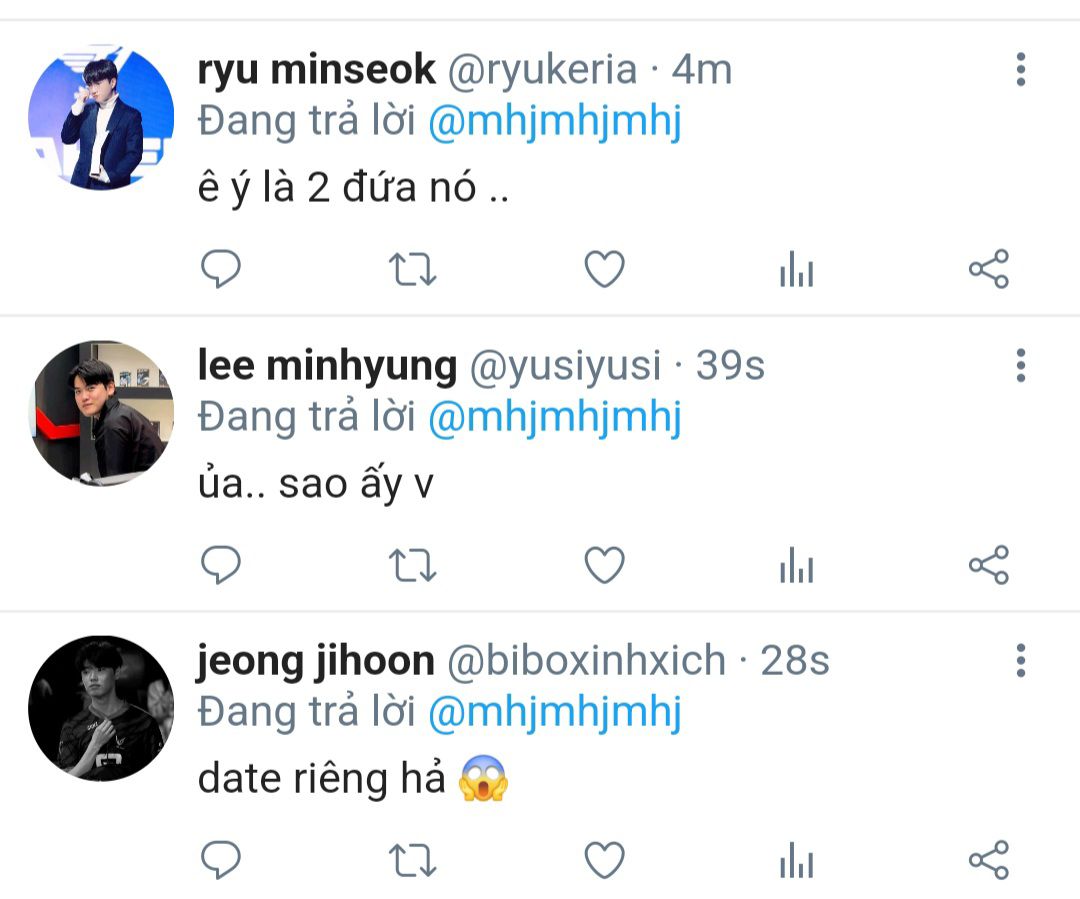Image resolution: width=1080 pixels, height=899 pixels.
Task: View analytics for ryu minseok's tweet
Action: click(x=797, y=269)
